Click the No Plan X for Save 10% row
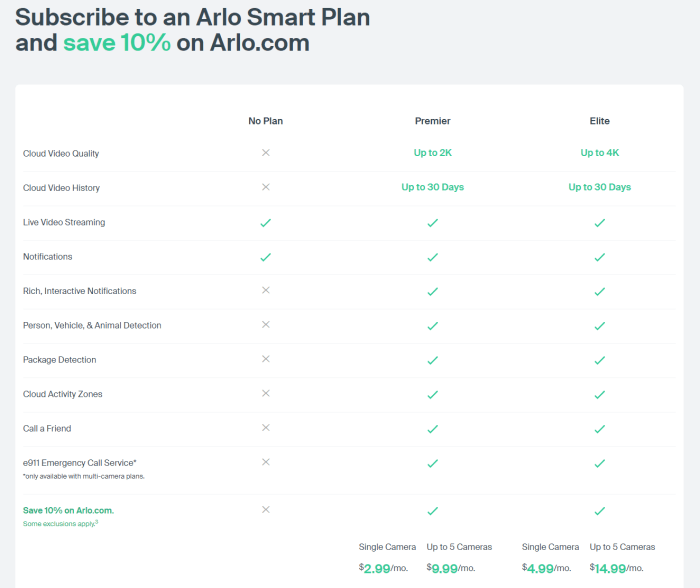 pos(266,510)
